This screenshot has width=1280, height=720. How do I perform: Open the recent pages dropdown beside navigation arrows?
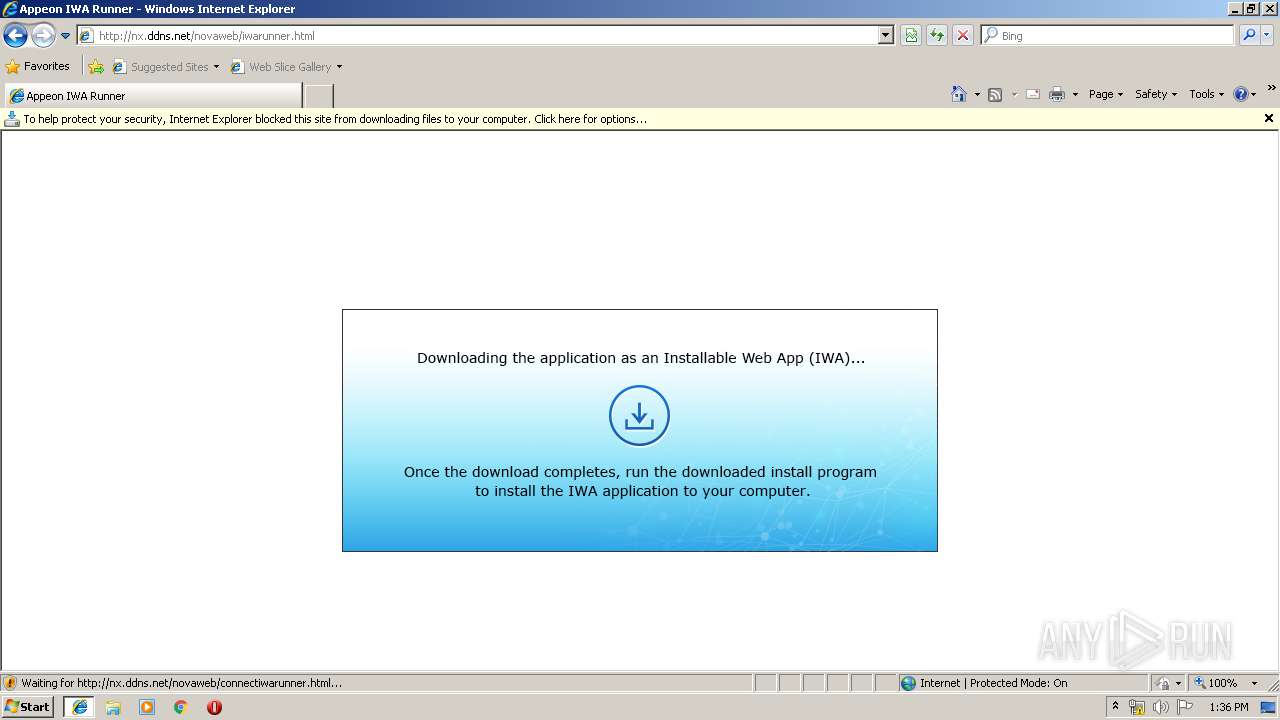pyautogui.click(x=65, y=36)
